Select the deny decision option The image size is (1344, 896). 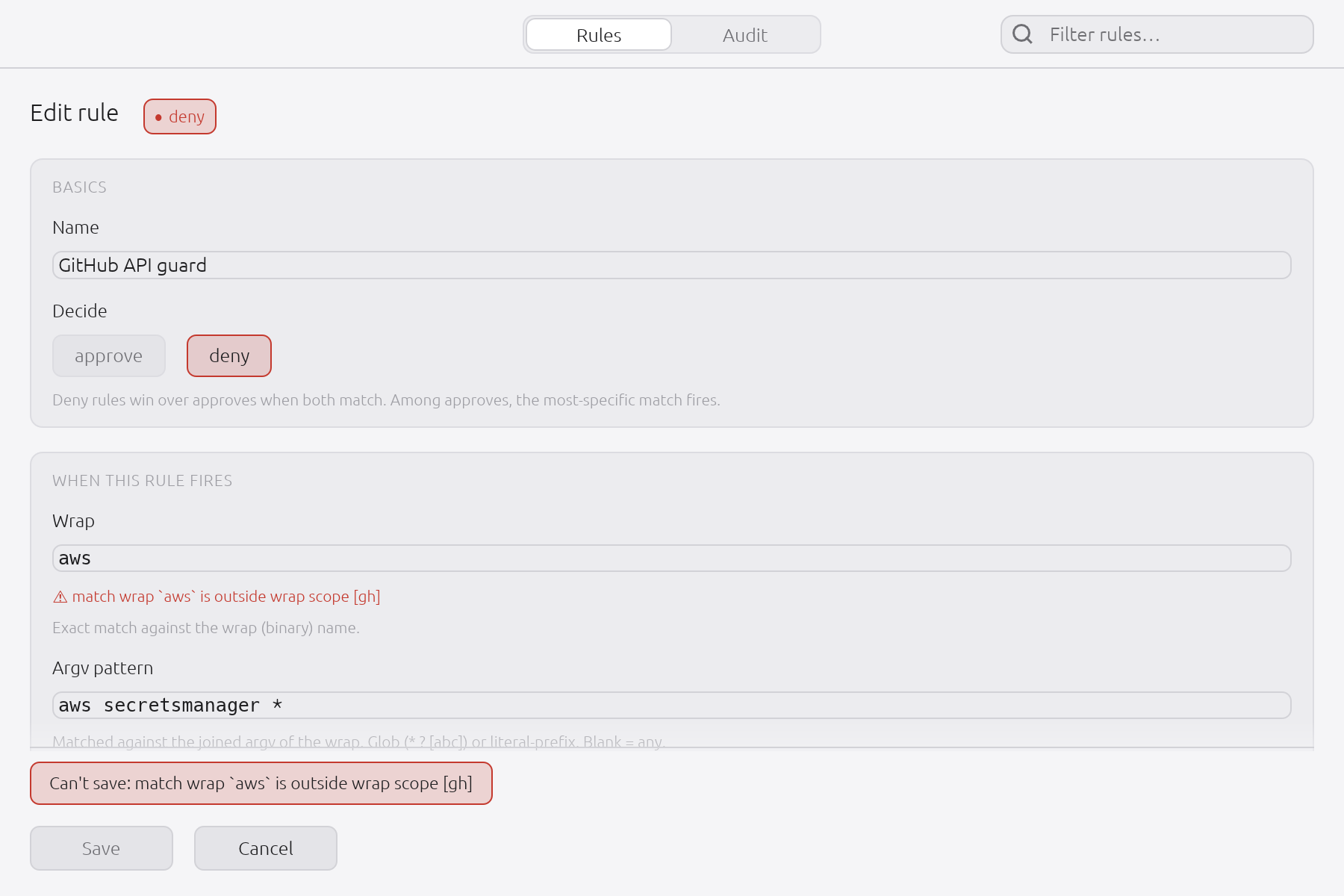(229, 356)
